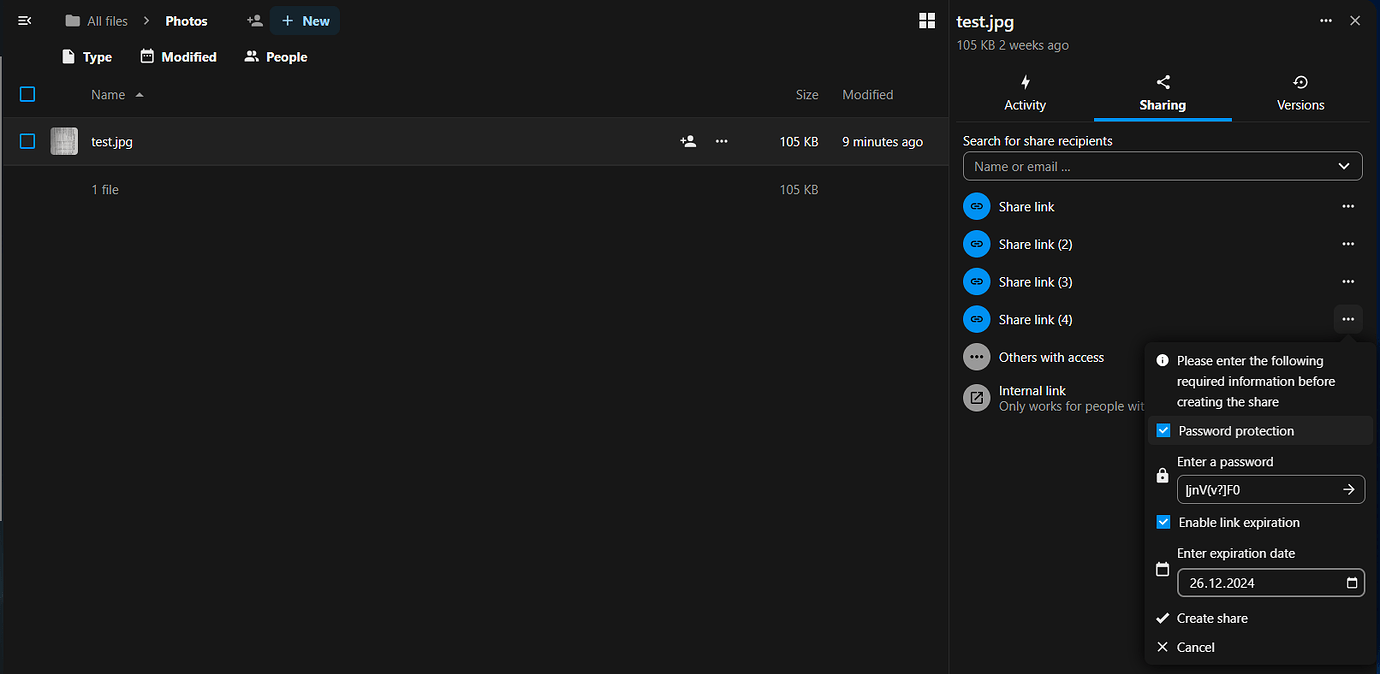Focus the Name or email search field
Image resolution: width=1380 pixels, height=674 pixels.
1163,166
